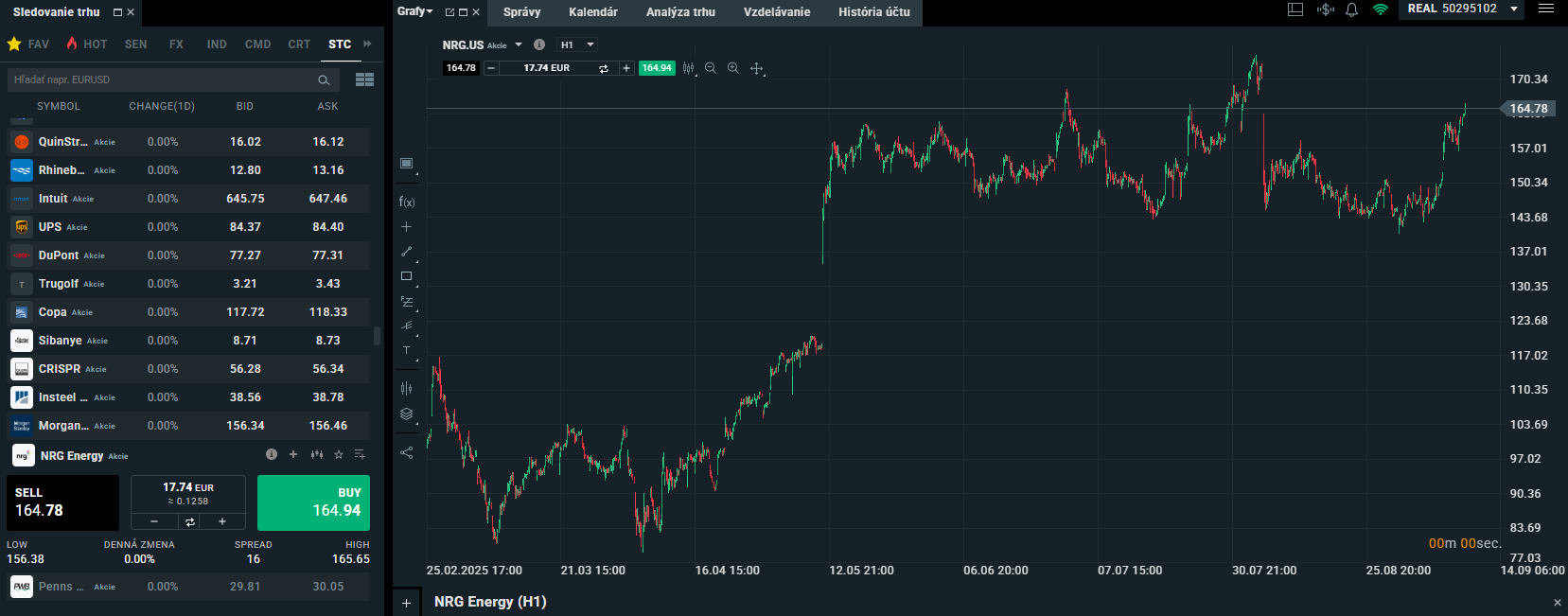The width and height of the screenshot is (1568, 616).
Task: Open the REAL 50295102 account dropdown
Action: pyautogui.click(x=1514, y=9)
